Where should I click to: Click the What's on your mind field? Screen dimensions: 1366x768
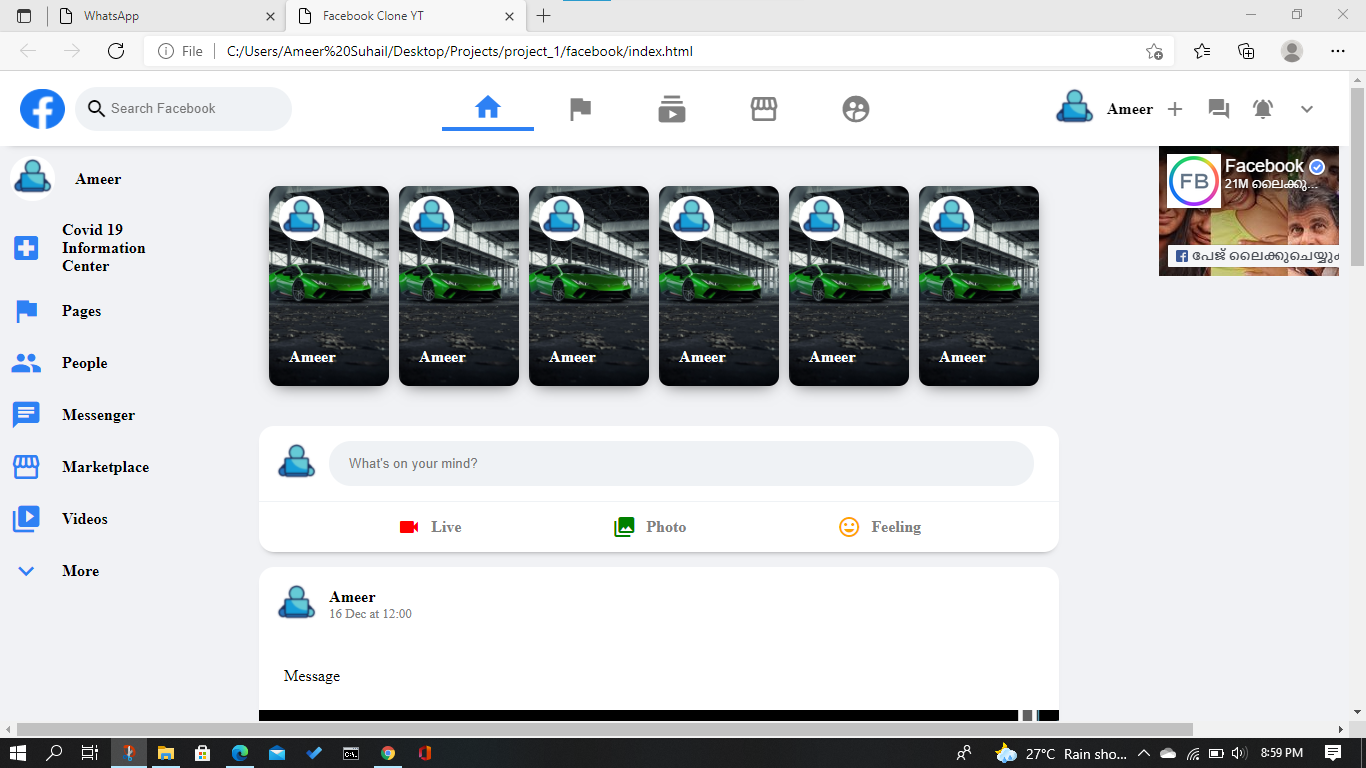pyautogui.click(x=681, y=464)
